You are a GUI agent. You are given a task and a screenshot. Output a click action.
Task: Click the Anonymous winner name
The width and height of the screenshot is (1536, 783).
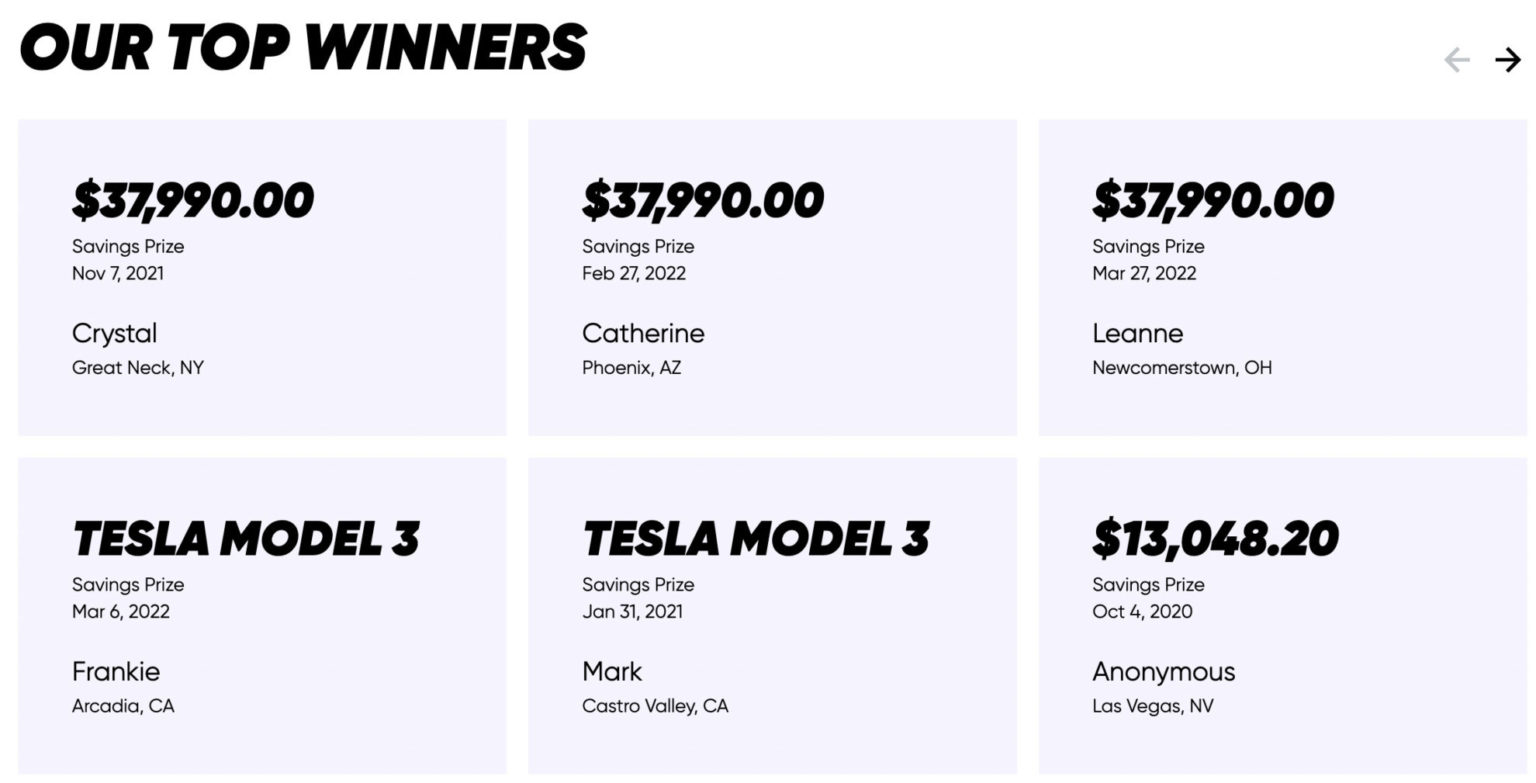coord(1163,671)
